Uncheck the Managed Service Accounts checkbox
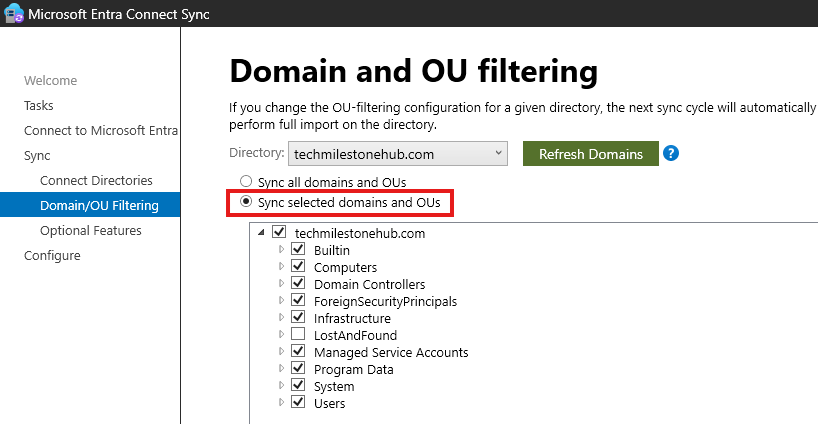This screenshot has height=424, width=818. pyautogui.click(x=298, y=350)
